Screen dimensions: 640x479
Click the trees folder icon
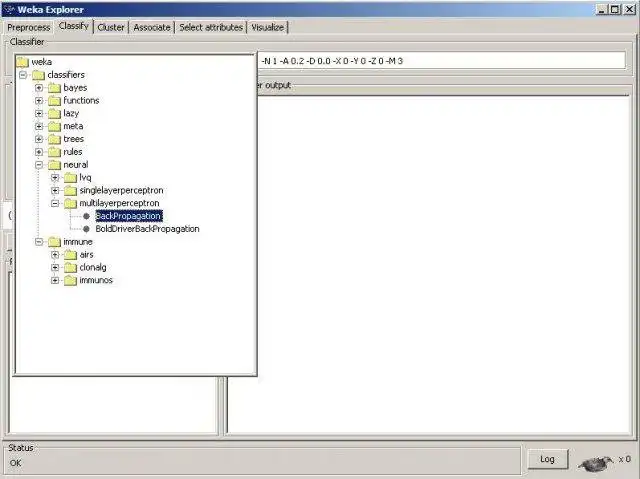pos(54,139)
